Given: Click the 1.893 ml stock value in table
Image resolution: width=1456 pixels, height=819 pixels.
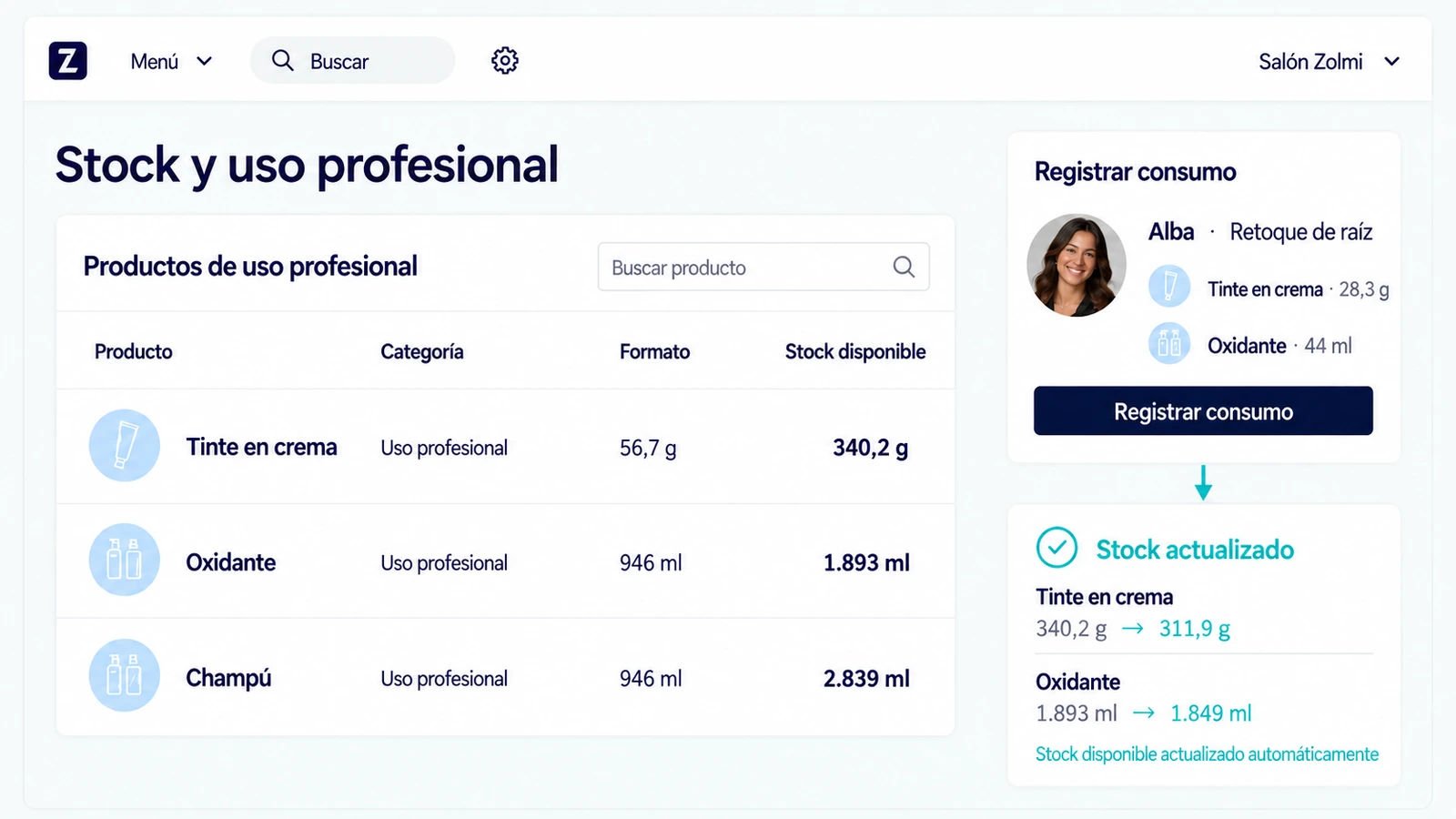Looking at the screenshot, I should (x=866, y=562).
